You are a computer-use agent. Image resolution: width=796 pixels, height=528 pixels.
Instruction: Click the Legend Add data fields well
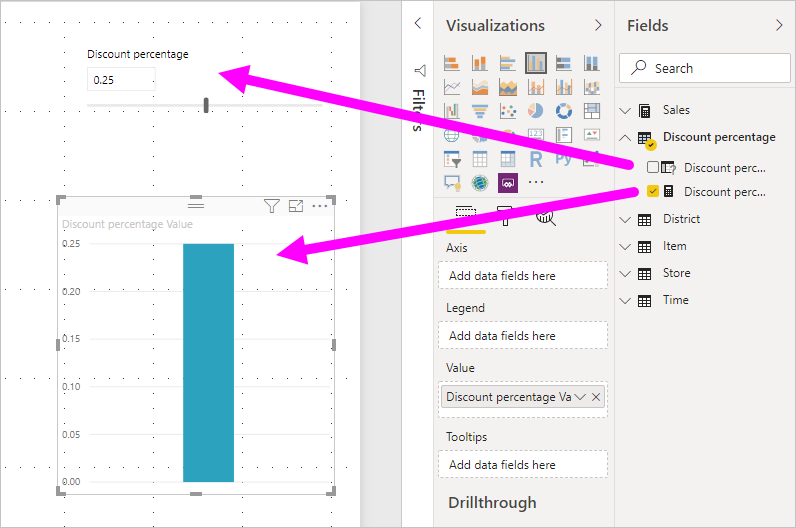pos(523,336)
